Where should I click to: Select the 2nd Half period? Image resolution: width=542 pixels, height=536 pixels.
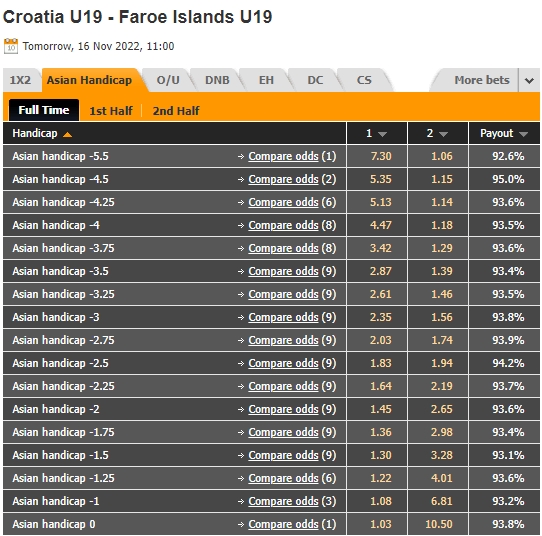pos(176,111)
